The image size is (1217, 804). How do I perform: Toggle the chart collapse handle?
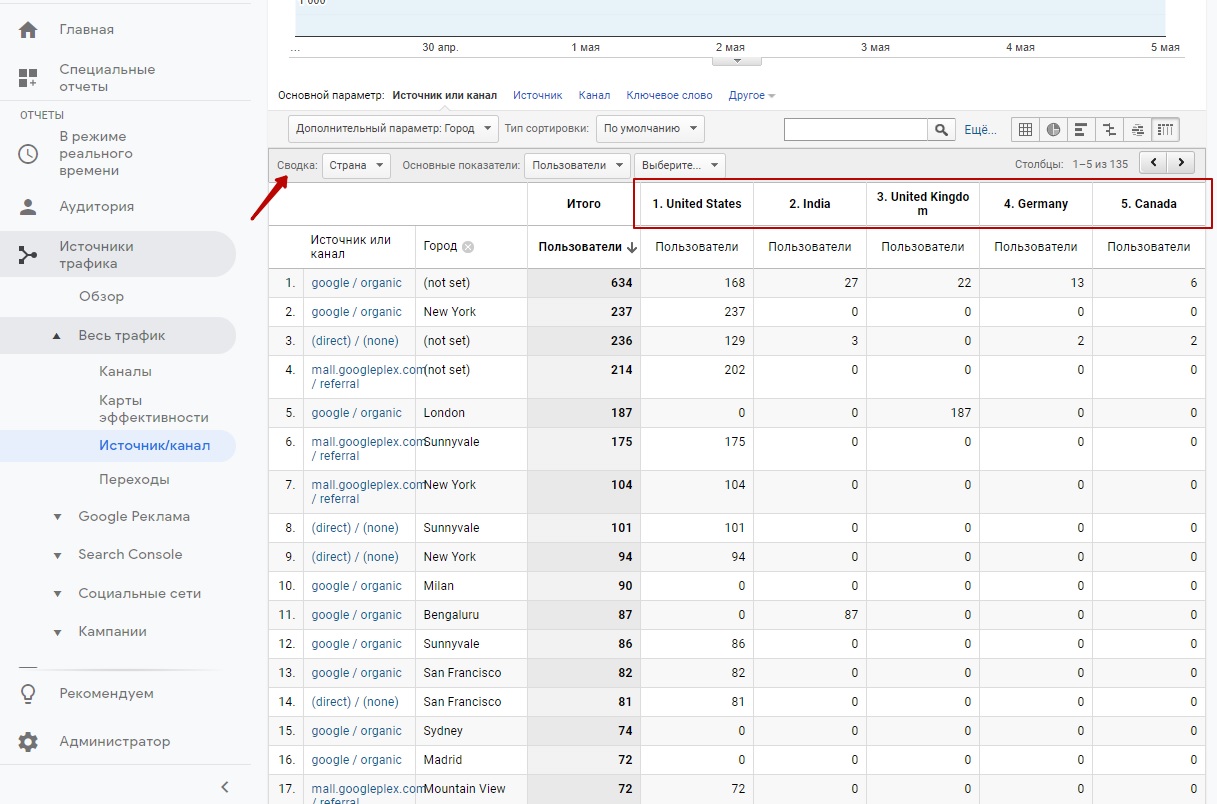737,60
